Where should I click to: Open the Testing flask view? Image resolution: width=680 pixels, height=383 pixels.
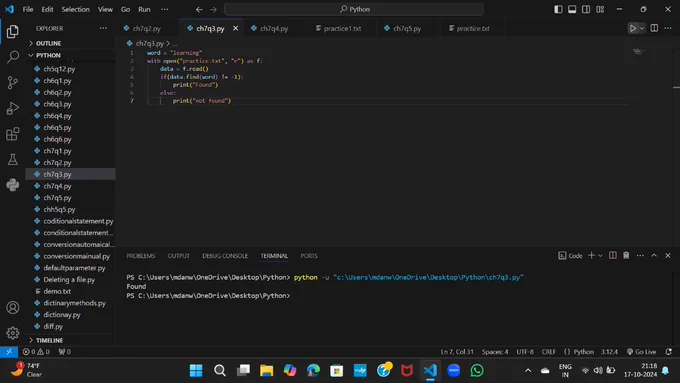pos(13,159)
